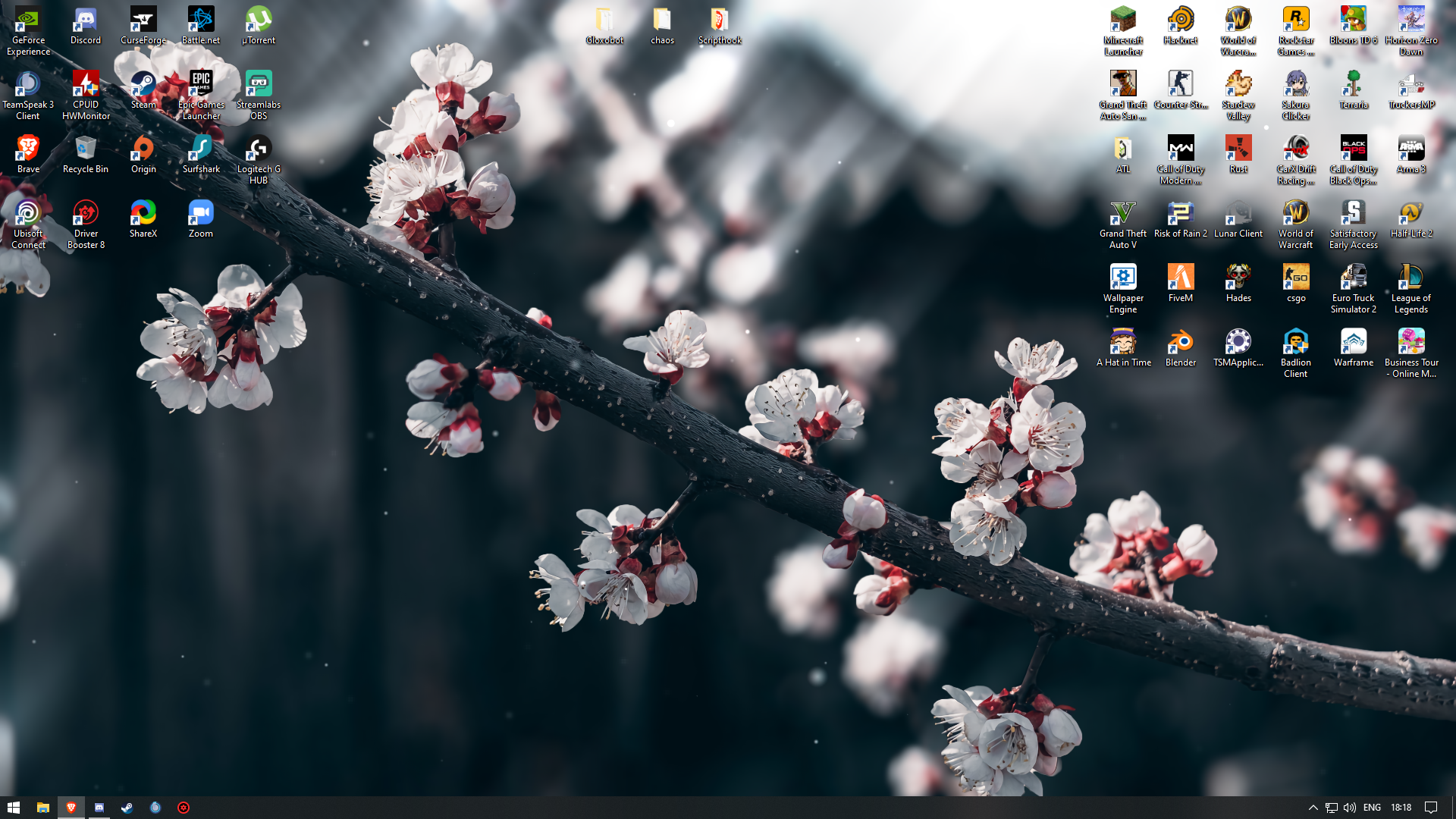1456x819 pixels.
Task: Select the FiveM desktop icon
Action: (1181, 283)
